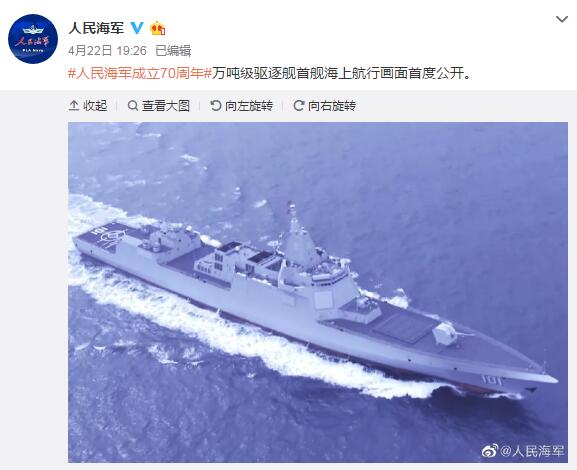
Task: Expand the post options chevron menu
Action: 562,19
